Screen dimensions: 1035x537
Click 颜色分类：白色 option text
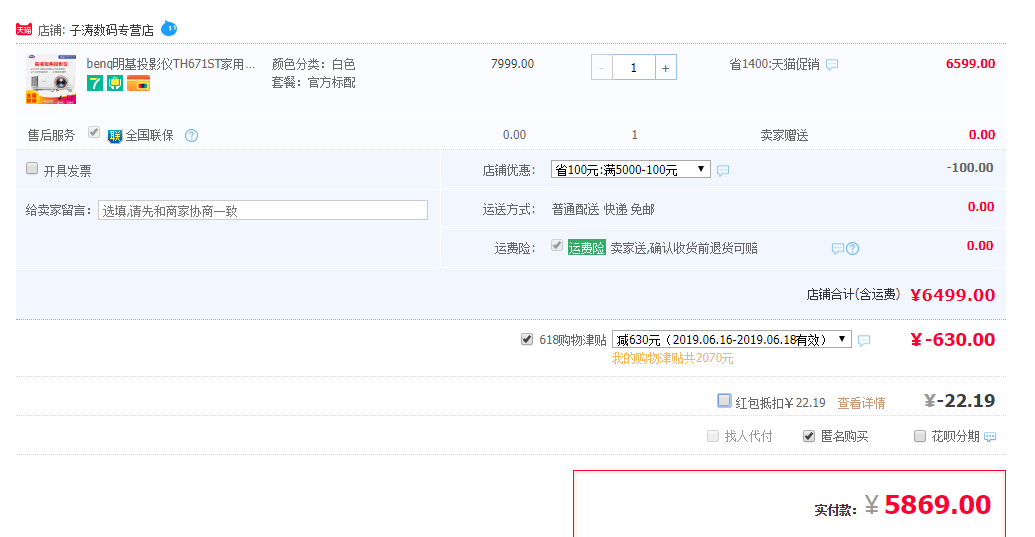[314, 64]
